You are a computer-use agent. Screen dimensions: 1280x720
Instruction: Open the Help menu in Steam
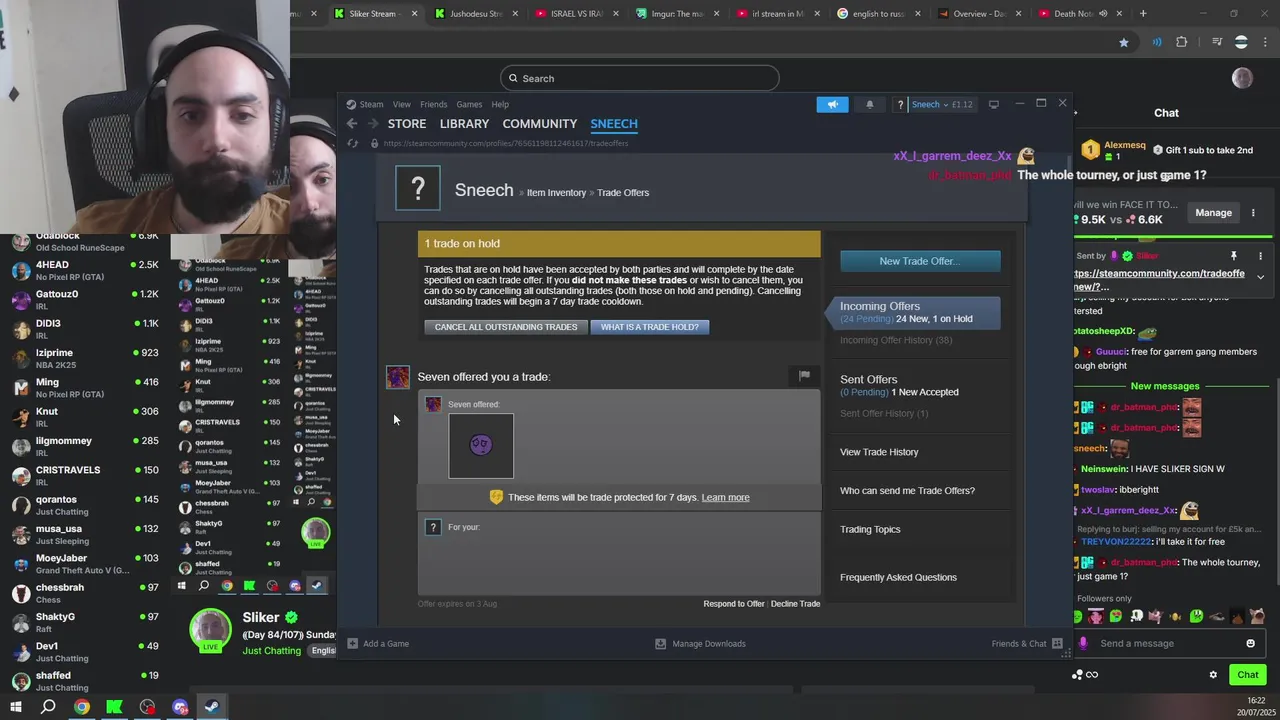(500, 104)
